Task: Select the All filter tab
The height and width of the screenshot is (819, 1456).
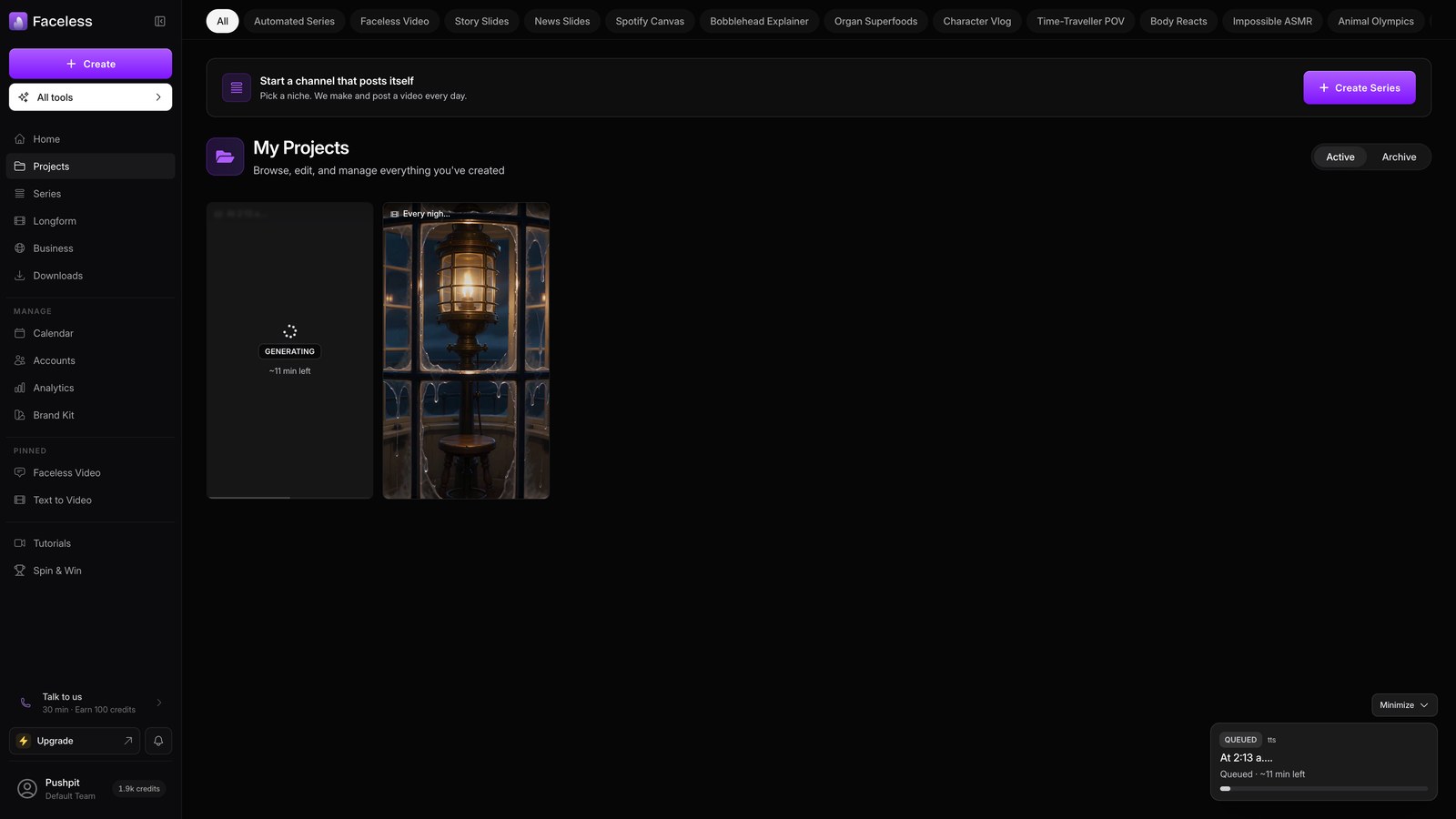Action: point(222,21)
